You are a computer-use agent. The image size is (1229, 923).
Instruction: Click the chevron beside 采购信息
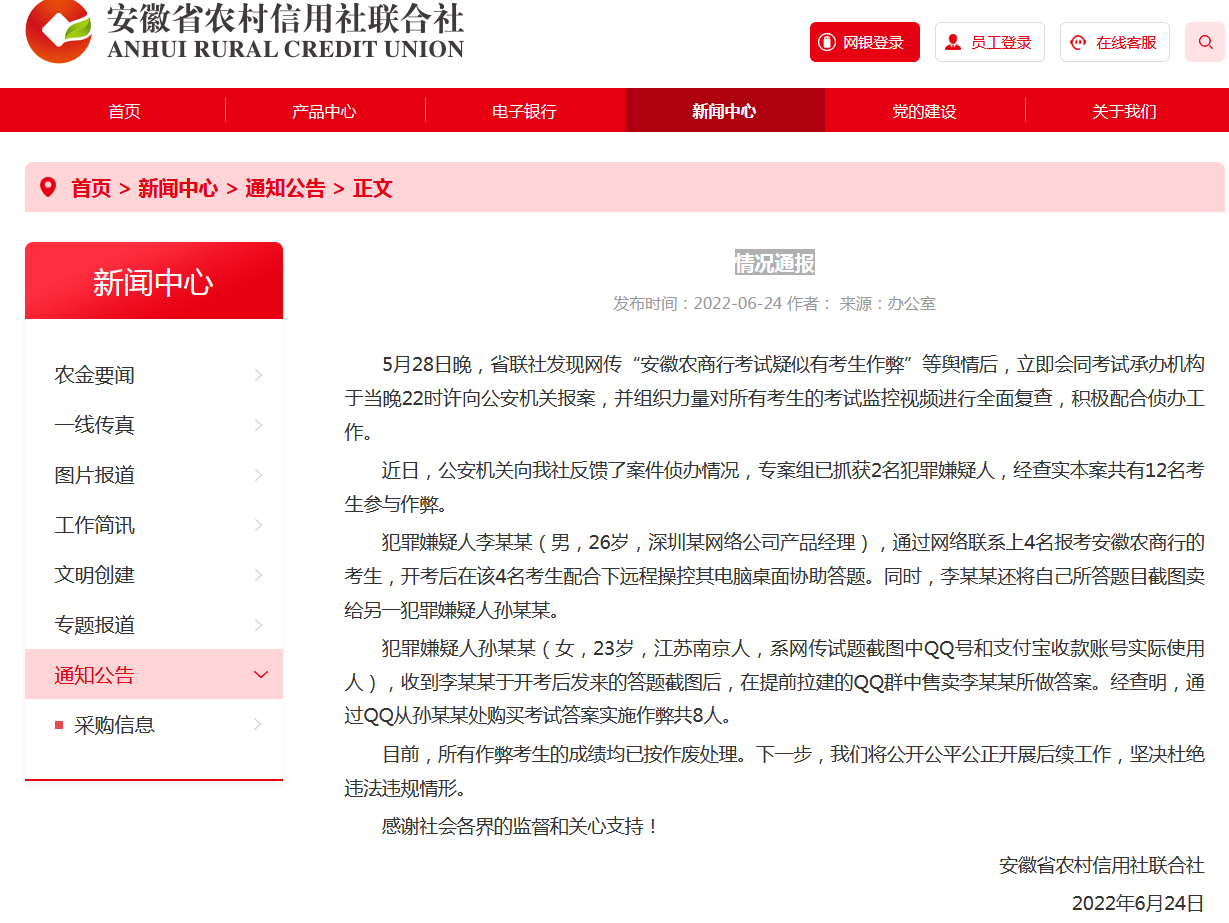pyautogui.click(x=259, y=725)
